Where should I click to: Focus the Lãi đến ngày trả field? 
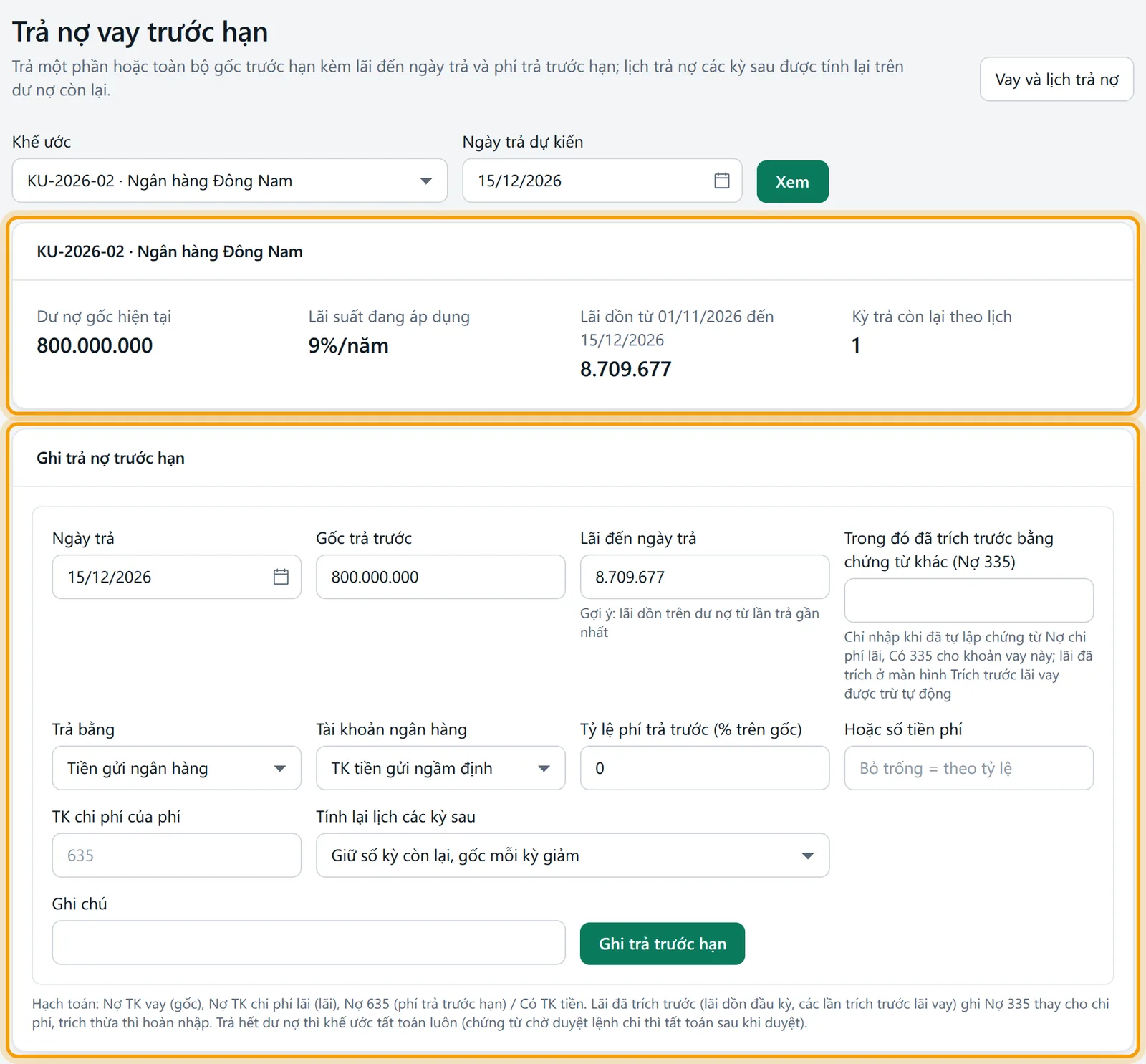(705, 577)
